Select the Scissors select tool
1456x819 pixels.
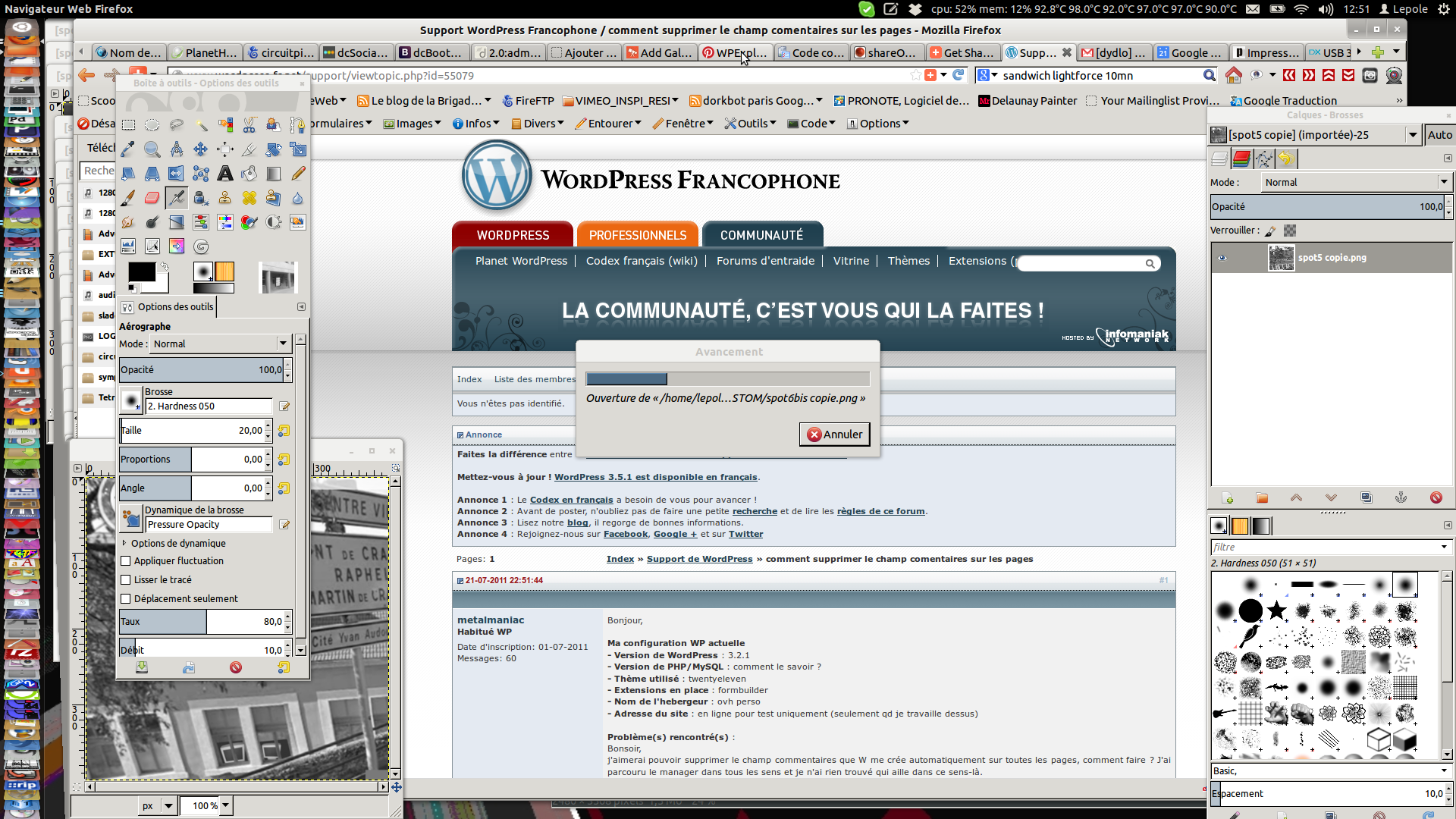(249, 125)
